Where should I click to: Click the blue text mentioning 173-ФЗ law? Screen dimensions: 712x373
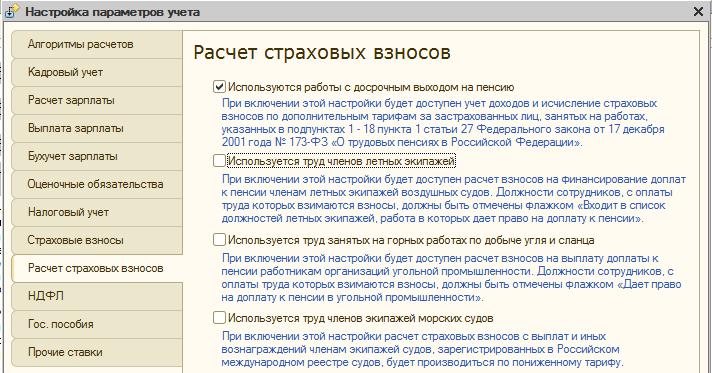pos(443,123)
